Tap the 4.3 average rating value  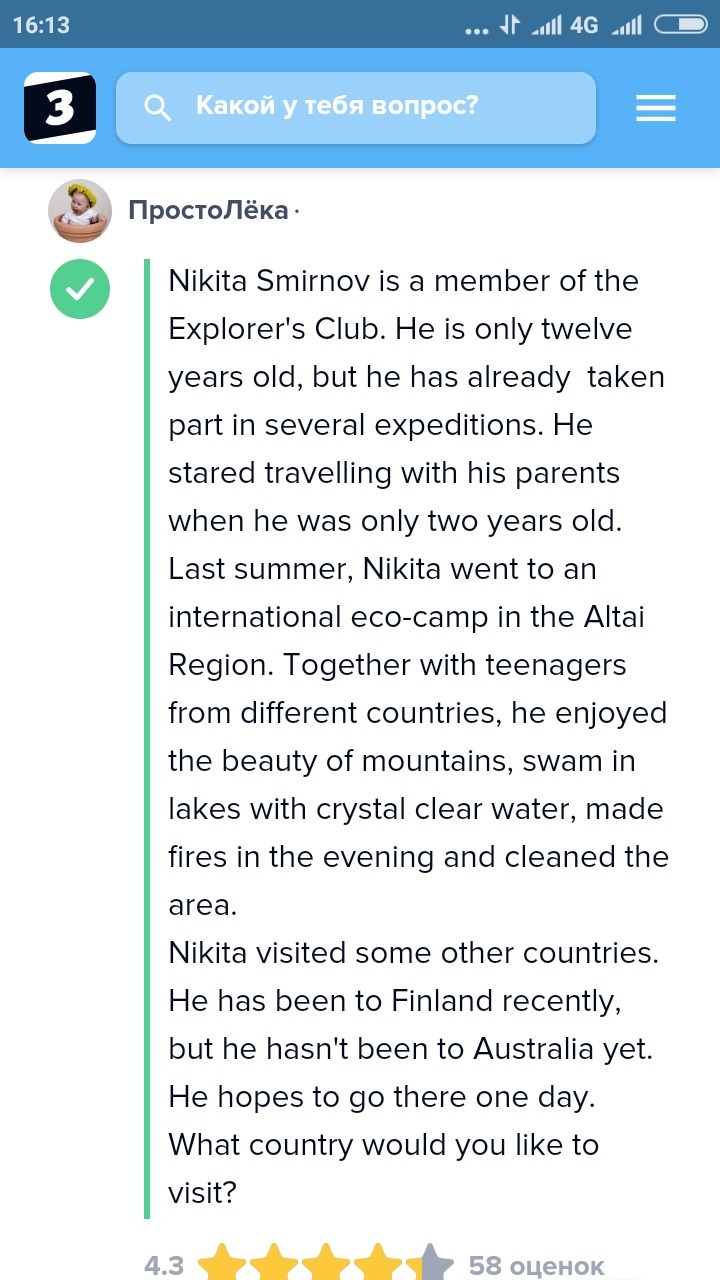click(165, 1266)
